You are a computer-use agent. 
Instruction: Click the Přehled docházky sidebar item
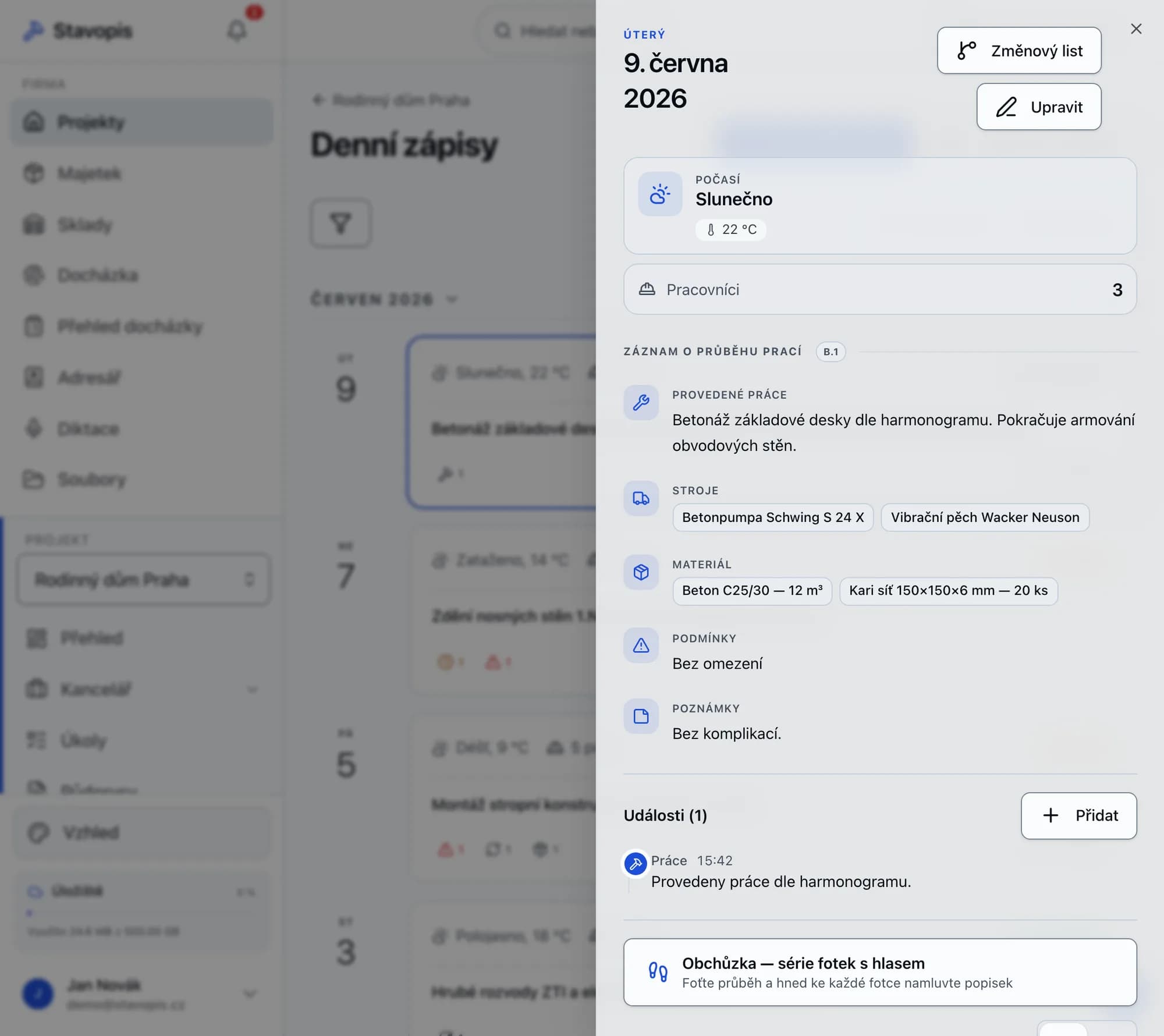[142, 327]
